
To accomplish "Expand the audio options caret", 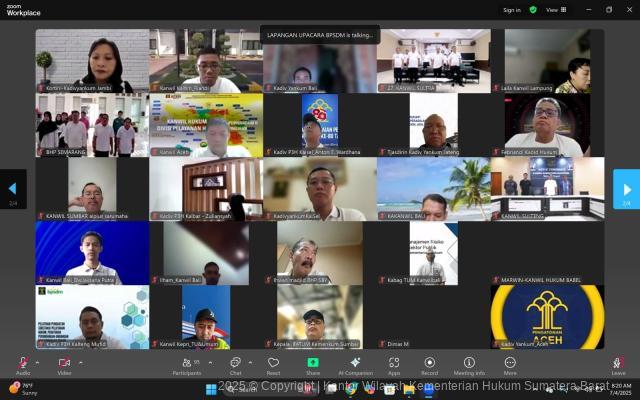I will [38, 360].
